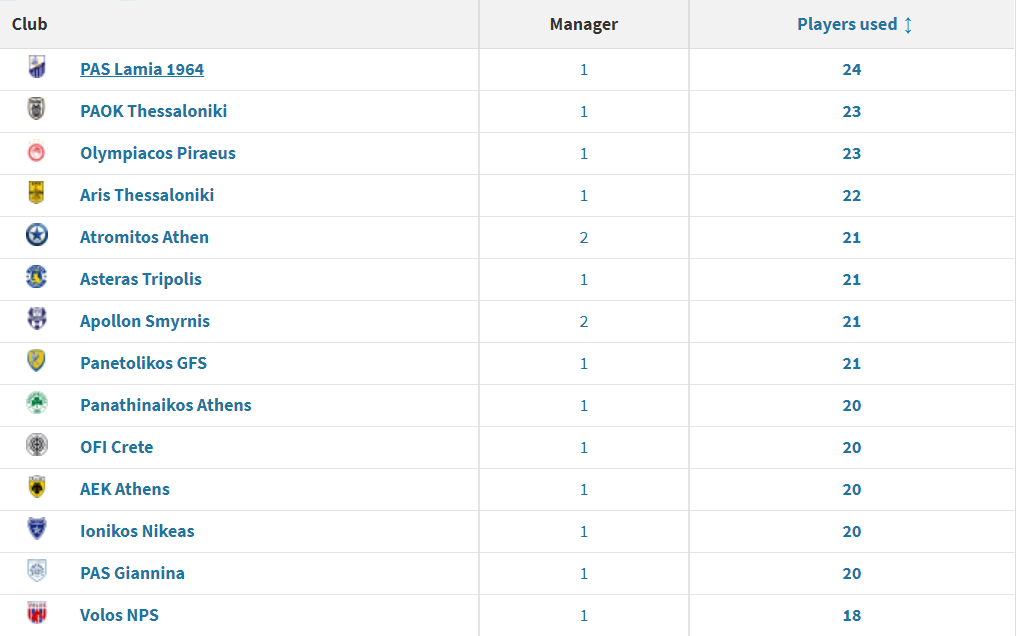Click Atromitos Athen manager count 2

584,238
